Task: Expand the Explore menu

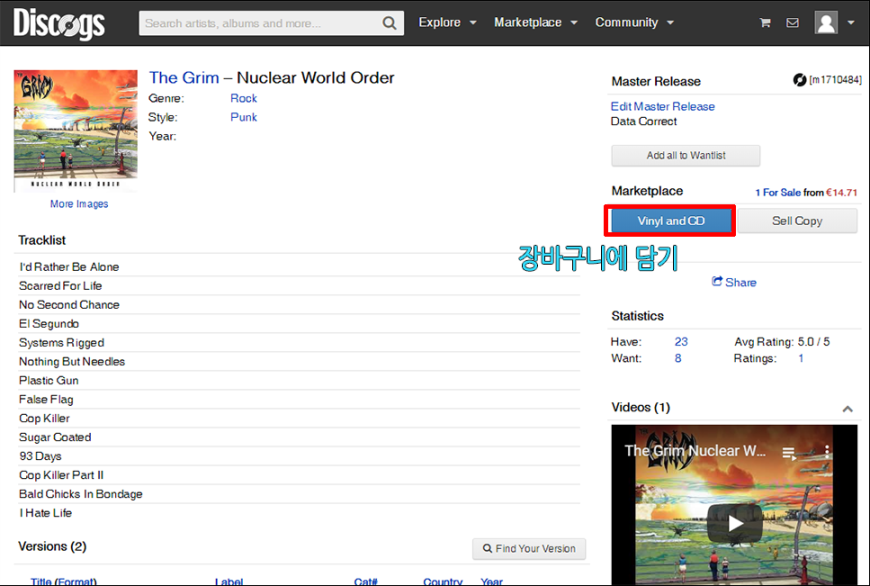Action: (447, 23)
